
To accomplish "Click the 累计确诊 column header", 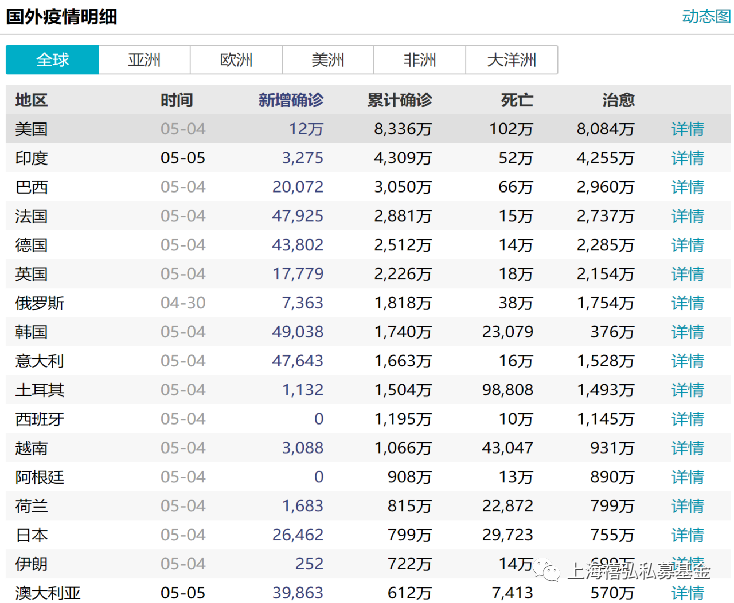I will coord(399,100).
